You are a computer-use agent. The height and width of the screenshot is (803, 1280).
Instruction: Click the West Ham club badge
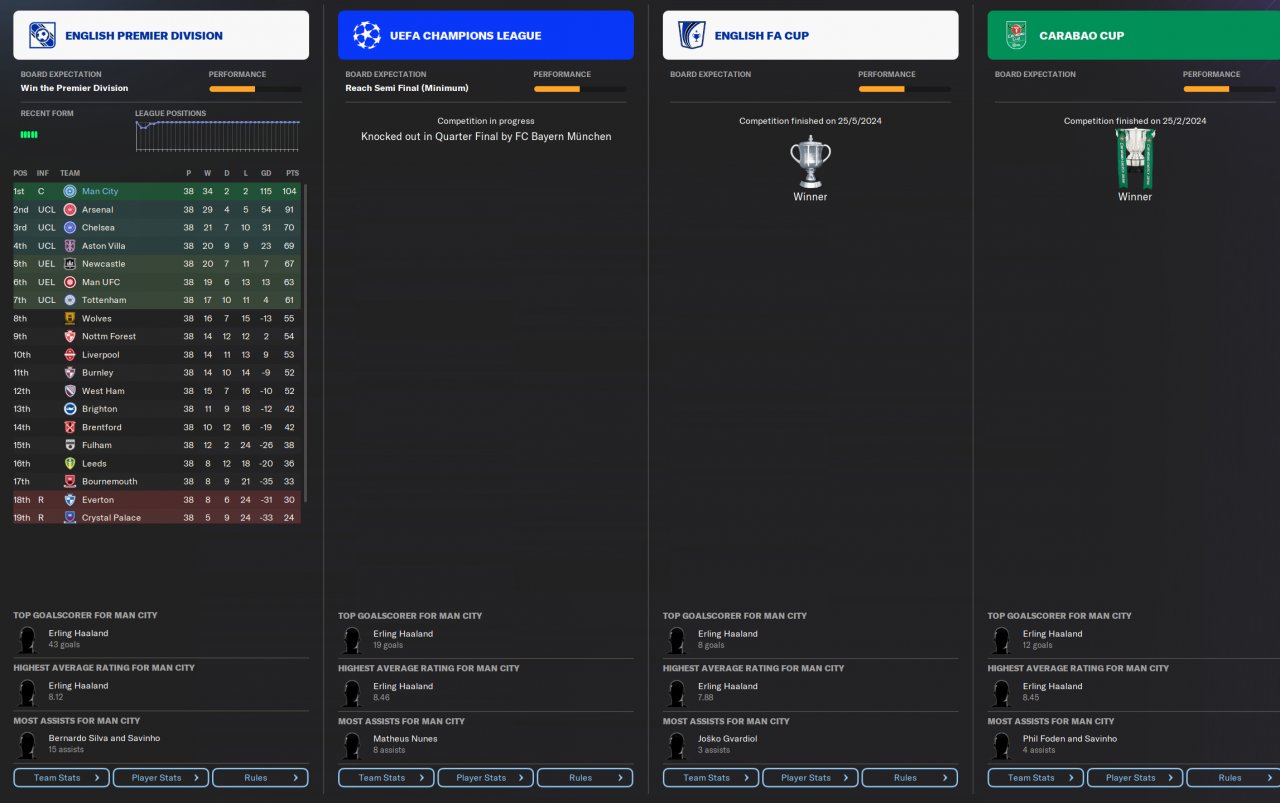click(70, 391)
